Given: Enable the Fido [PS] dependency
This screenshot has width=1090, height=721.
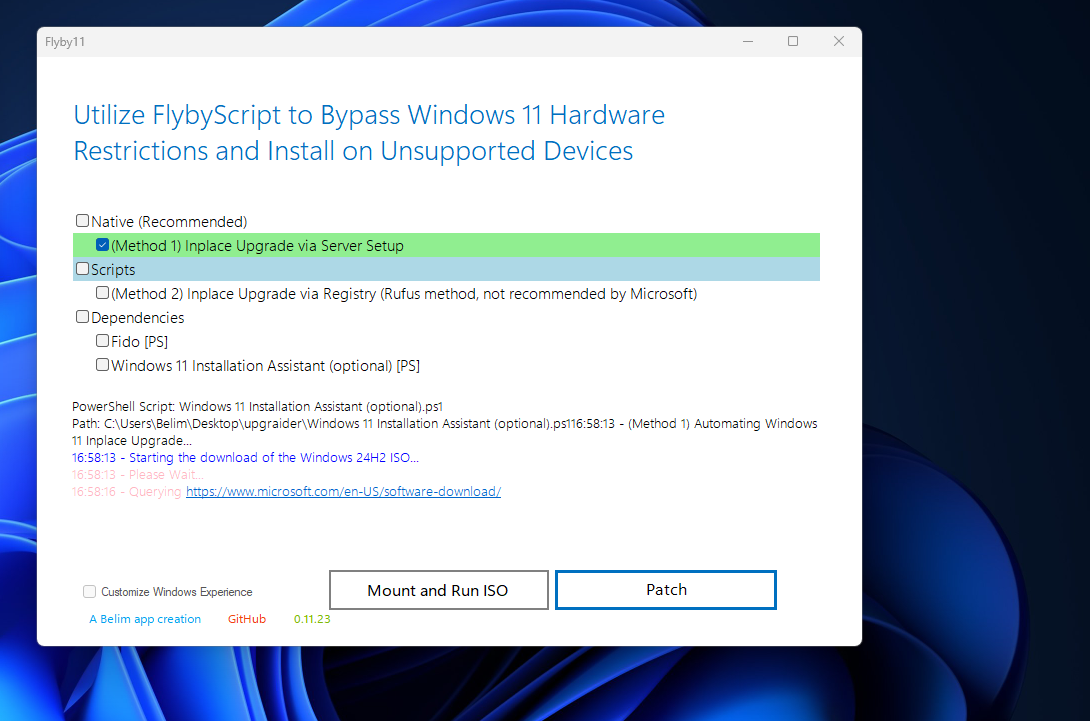Looking at the screenshot, I should tap(102, 340).
